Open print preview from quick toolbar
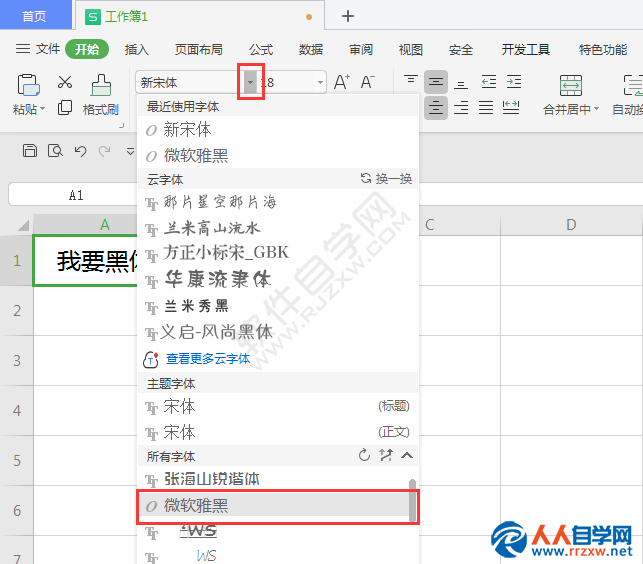 click(55, 151)
